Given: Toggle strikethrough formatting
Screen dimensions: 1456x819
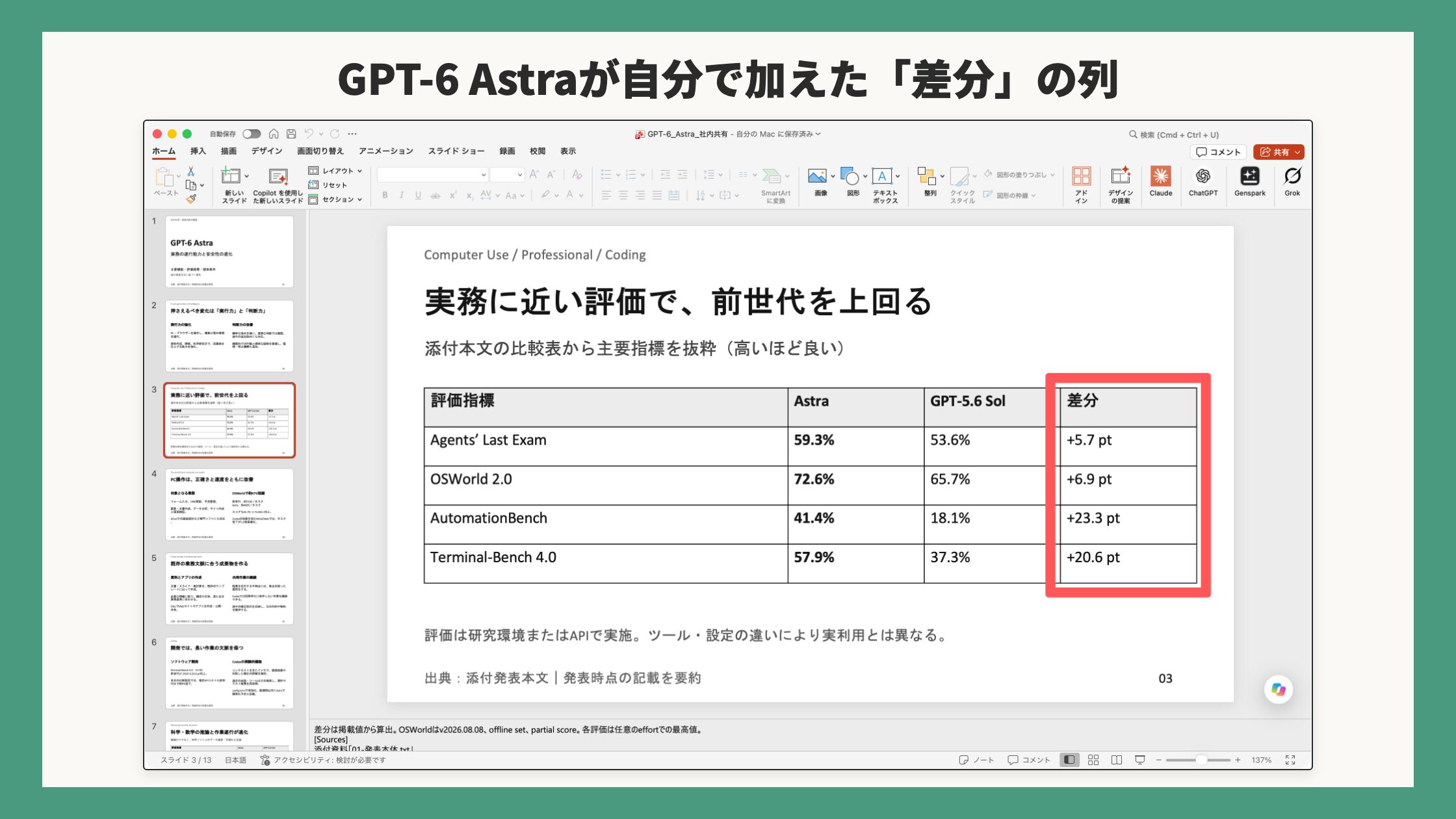Looking at the screenshot, I should [x=435, y=195].
